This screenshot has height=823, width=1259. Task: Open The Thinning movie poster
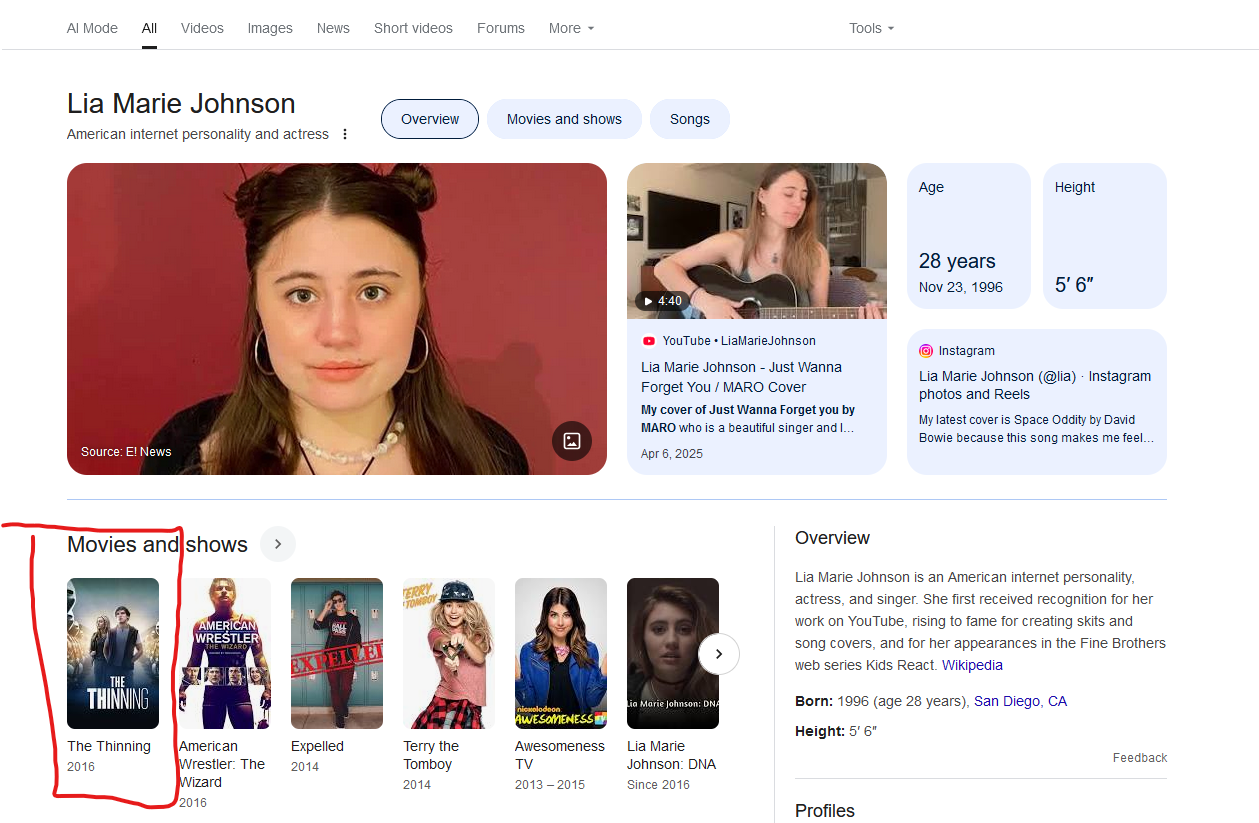(x=113, y=653)
